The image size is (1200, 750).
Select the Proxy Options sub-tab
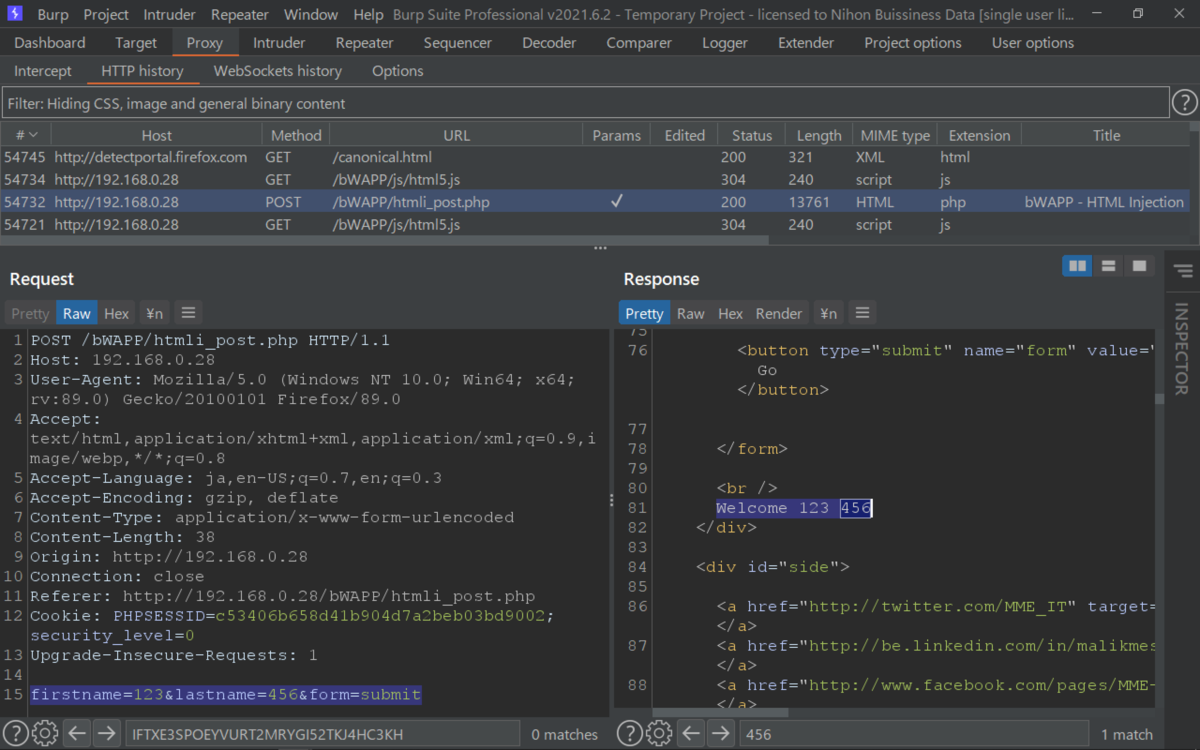click(398, 71)
